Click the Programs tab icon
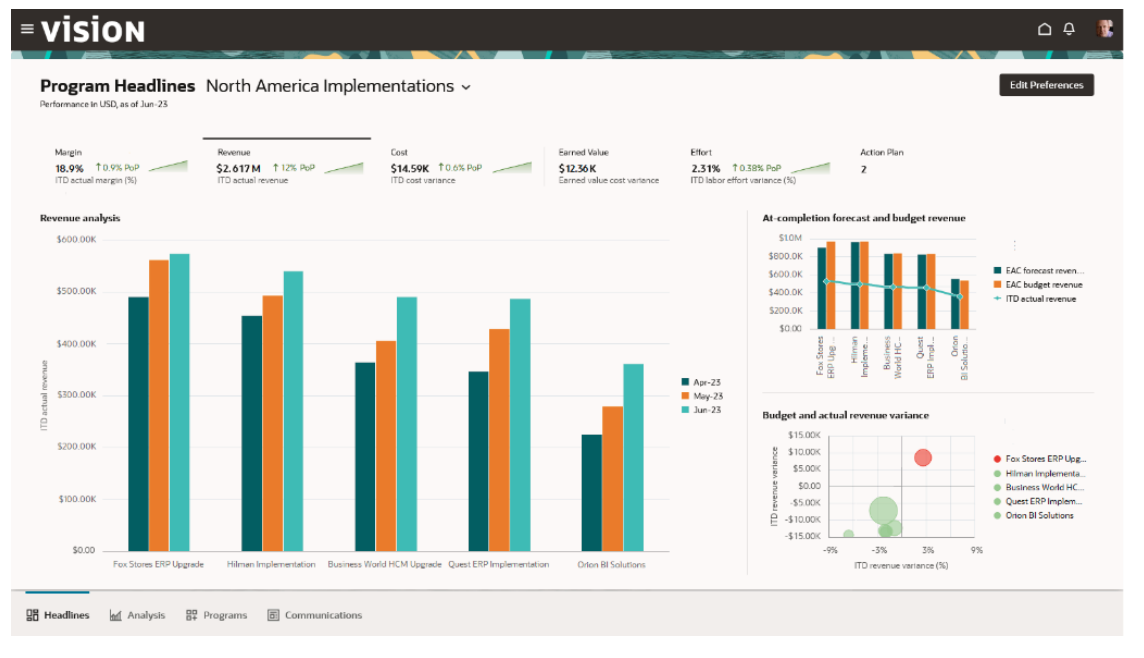Image resolution: width=1144 pixels, height=658 pixels. 191,615
